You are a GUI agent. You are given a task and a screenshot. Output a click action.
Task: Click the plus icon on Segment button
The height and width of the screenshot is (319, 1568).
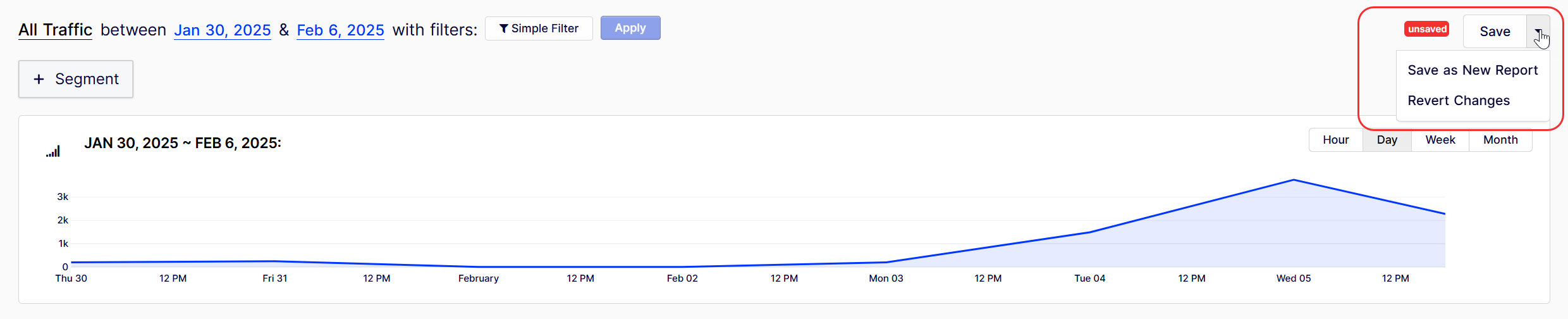tap(39, 79)
